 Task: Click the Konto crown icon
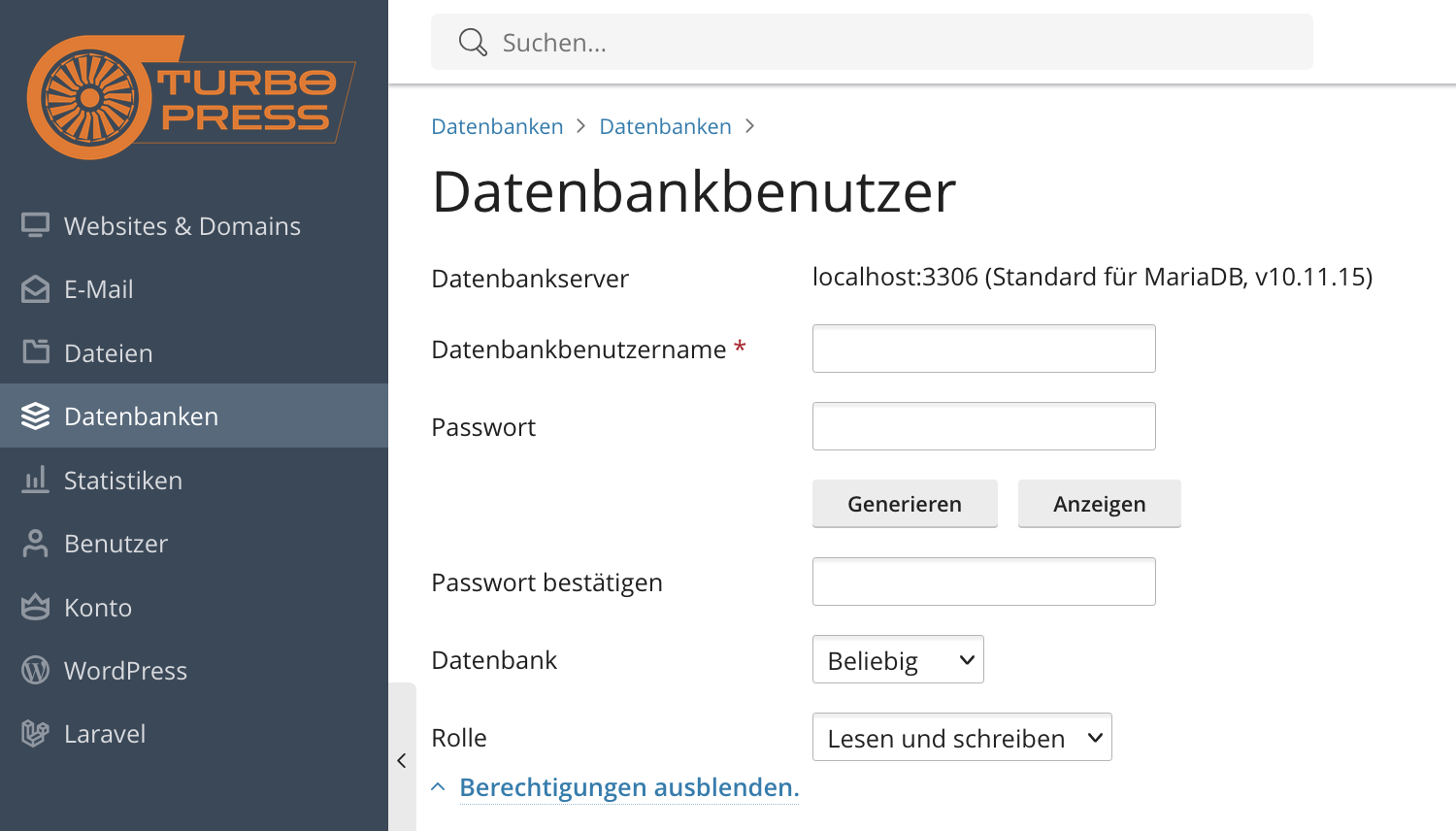(x=35, y=607)
